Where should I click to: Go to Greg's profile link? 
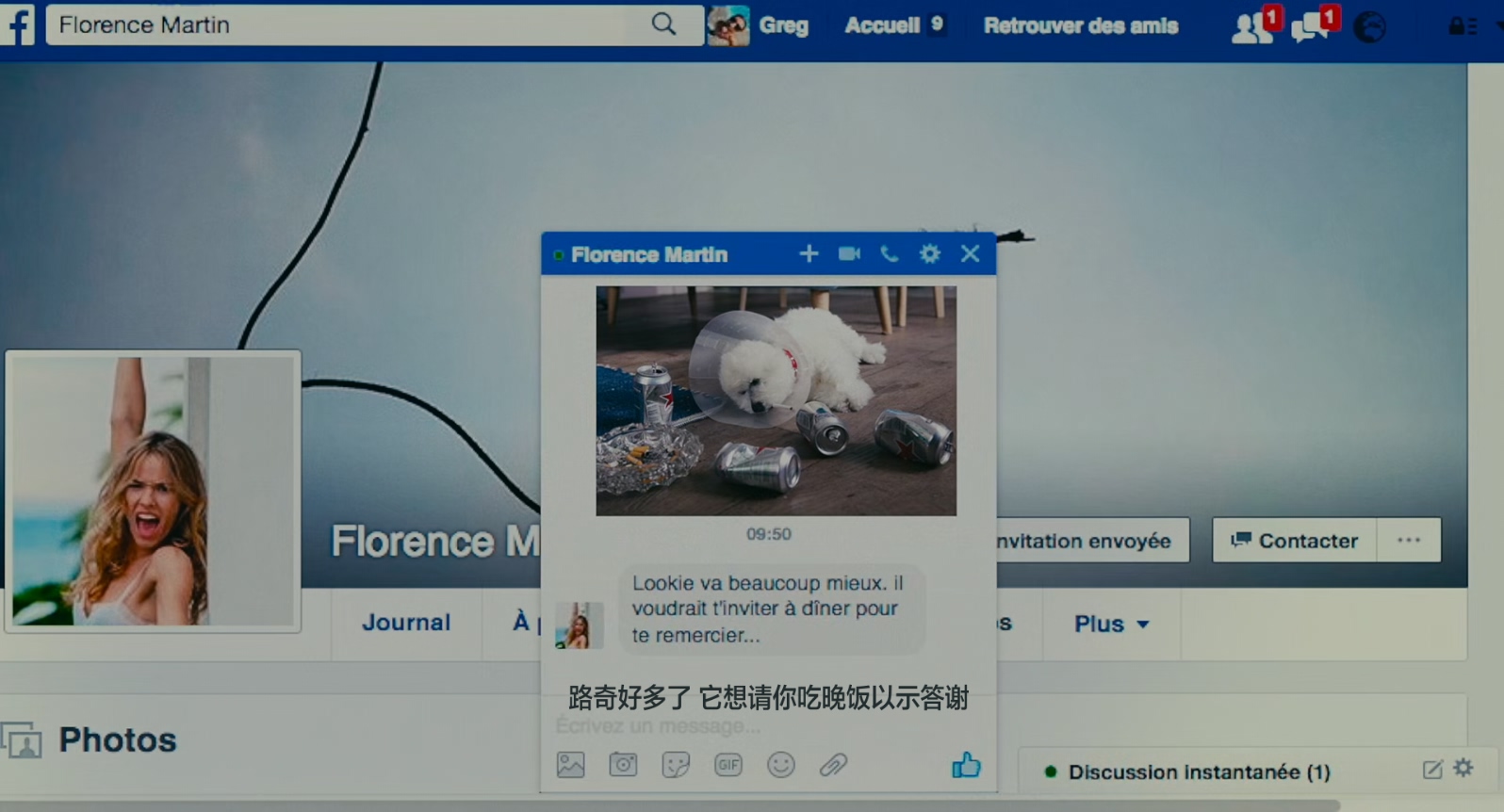tap(784, 25)
